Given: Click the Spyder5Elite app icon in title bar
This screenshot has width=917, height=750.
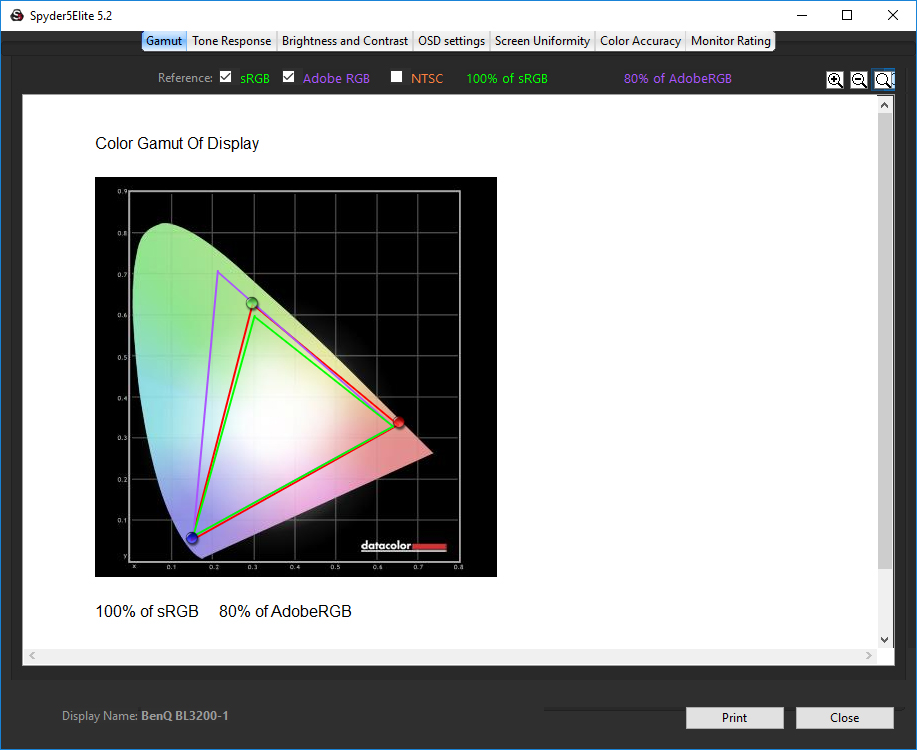Looking at the screenshot, I should point(16,15).
